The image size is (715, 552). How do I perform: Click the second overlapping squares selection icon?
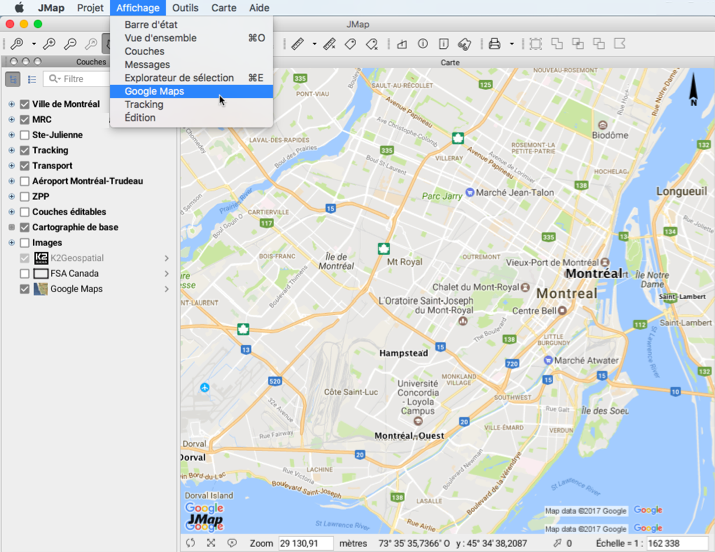[x=578, y=44]
